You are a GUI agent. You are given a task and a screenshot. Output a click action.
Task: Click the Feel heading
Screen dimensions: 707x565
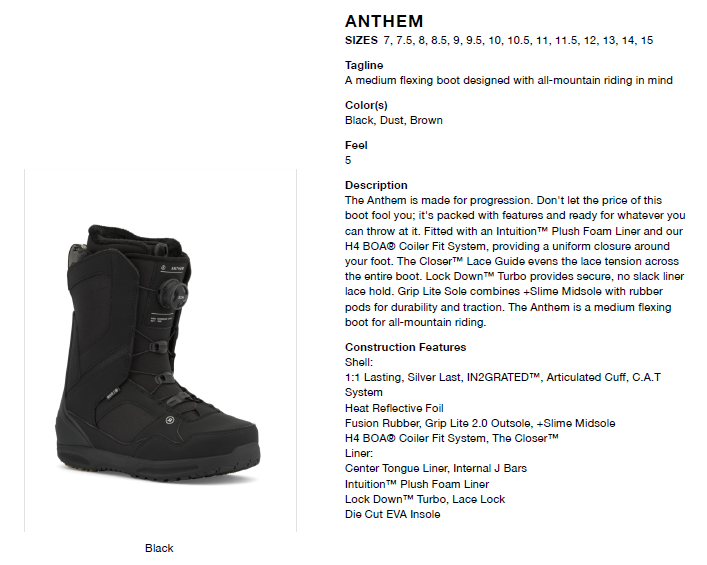(356, 145)
